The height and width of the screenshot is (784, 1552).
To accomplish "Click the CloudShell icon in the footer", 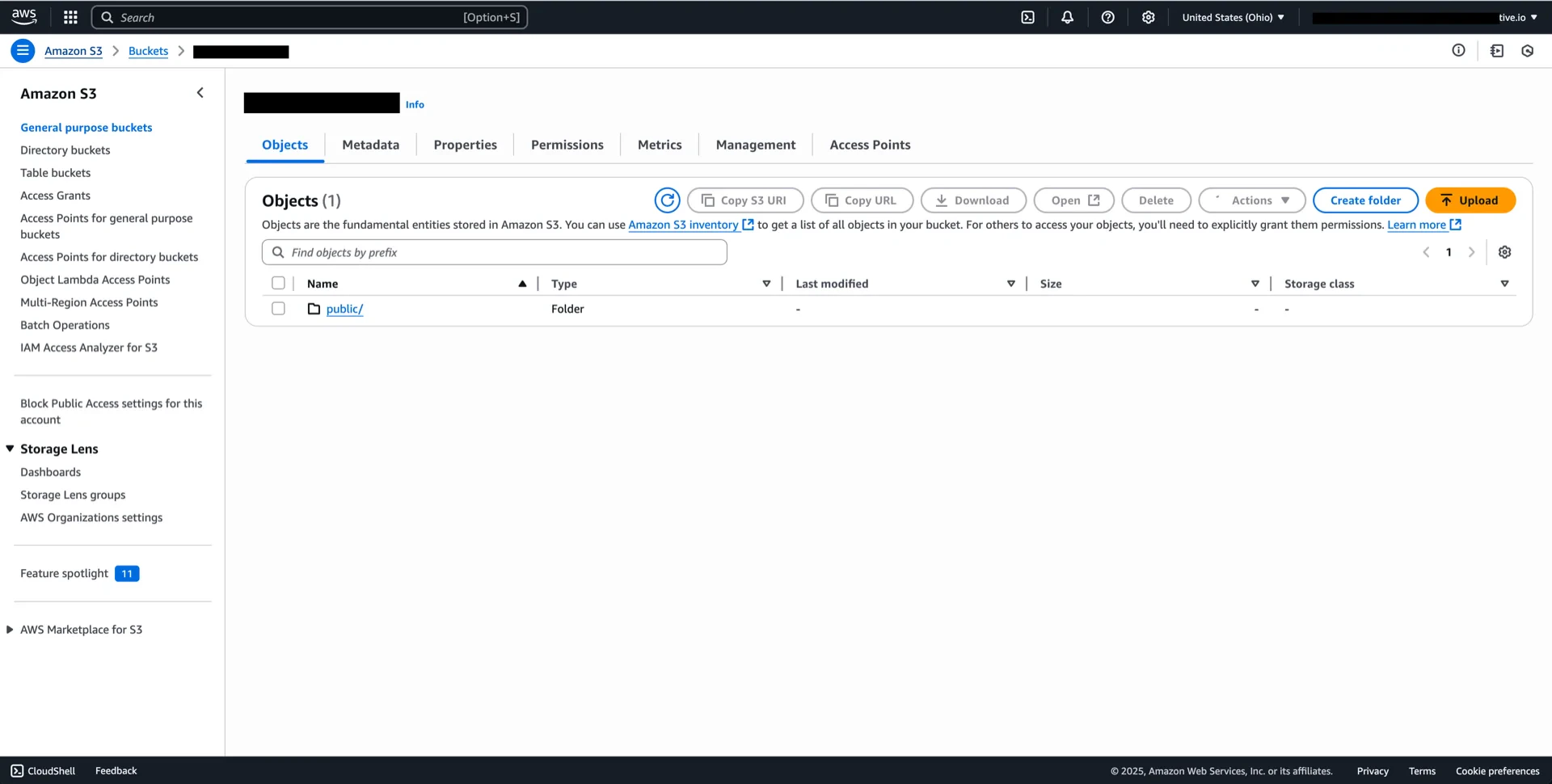I will tap(17, 770).
